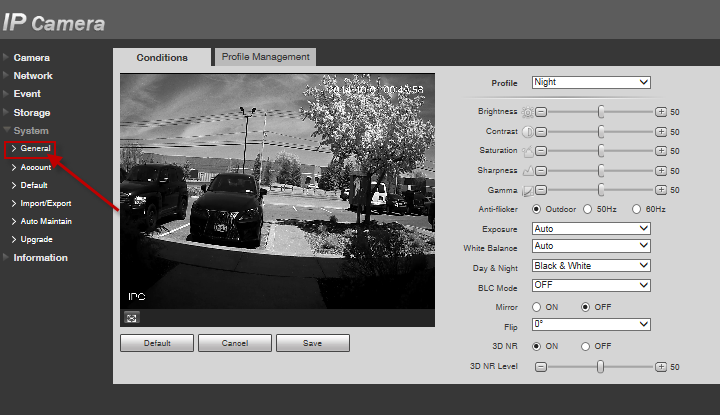The image size is (720, 415).
Task: Open the White Balance dropdown
Action: (591, 246)
